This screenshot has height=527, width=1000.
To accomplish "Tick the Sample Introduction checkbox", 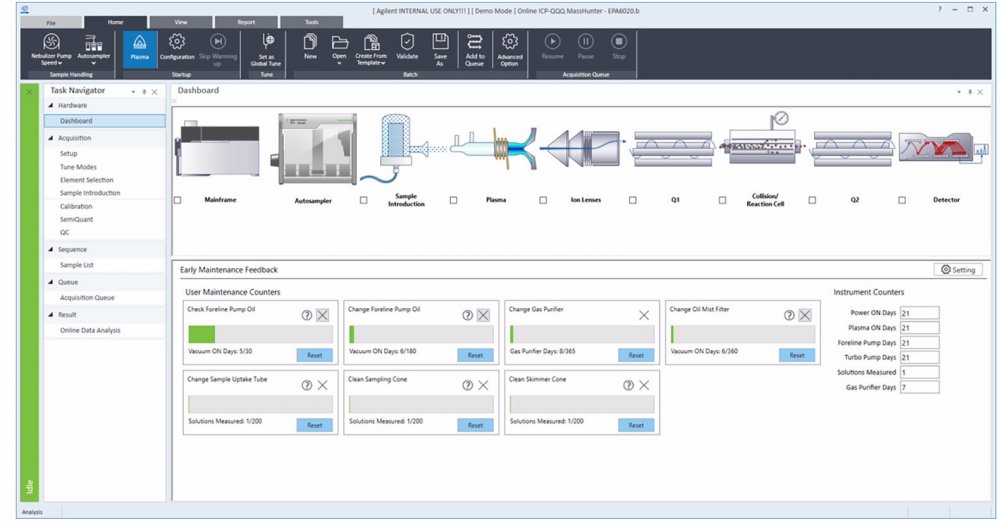I will coord(364,200).
